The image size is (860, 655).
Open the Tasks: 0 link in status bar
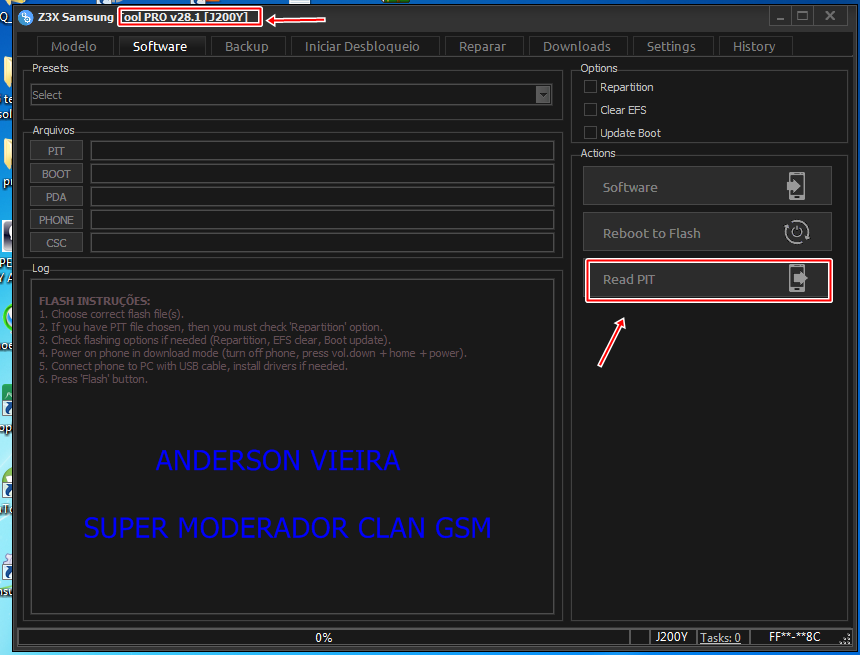pos(720,637)
